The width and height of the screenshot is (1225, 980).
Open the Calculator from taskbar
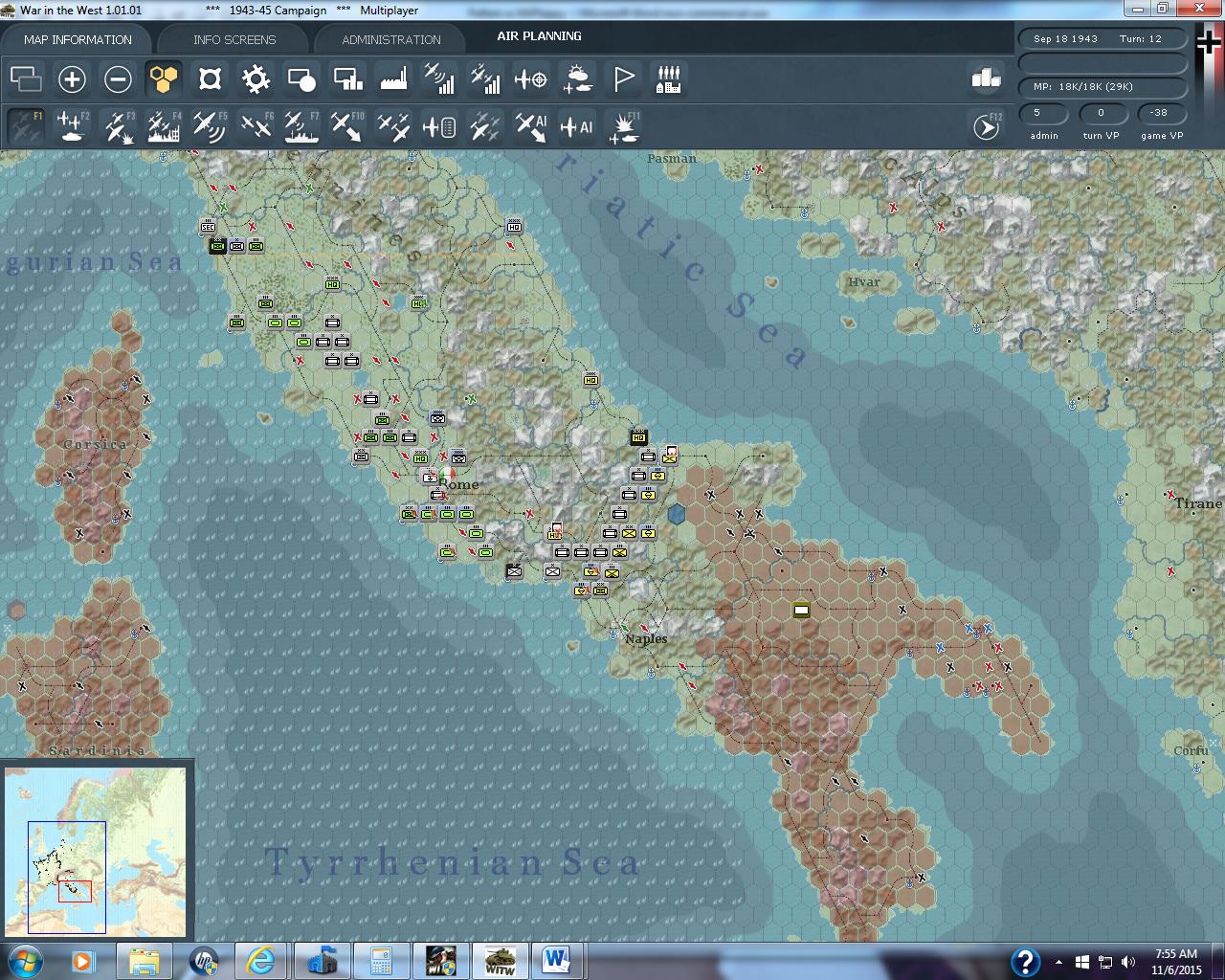380,960
